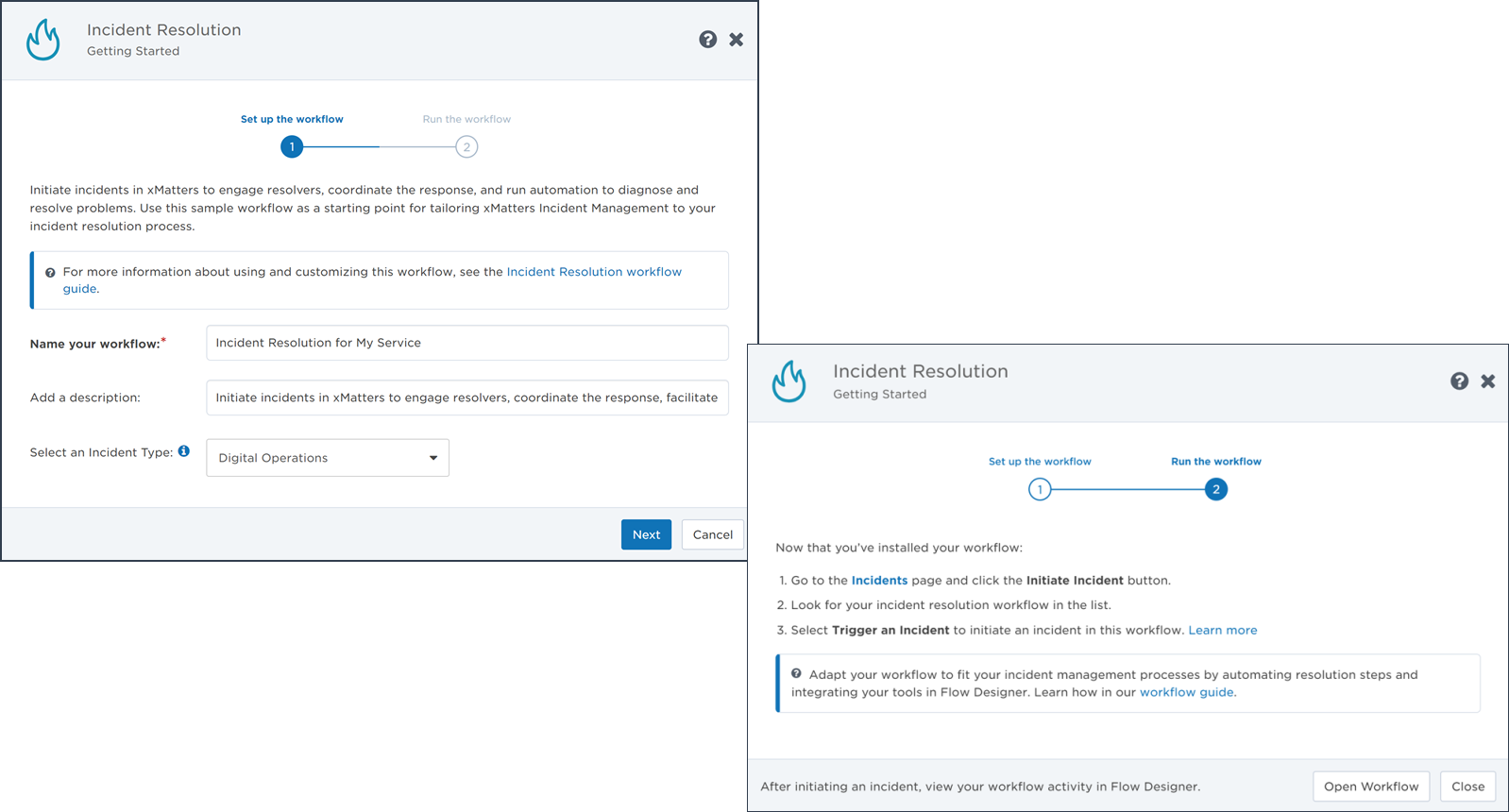Click the 'Getting Started' subtitle in the setup dialog

tap(133, 51)
